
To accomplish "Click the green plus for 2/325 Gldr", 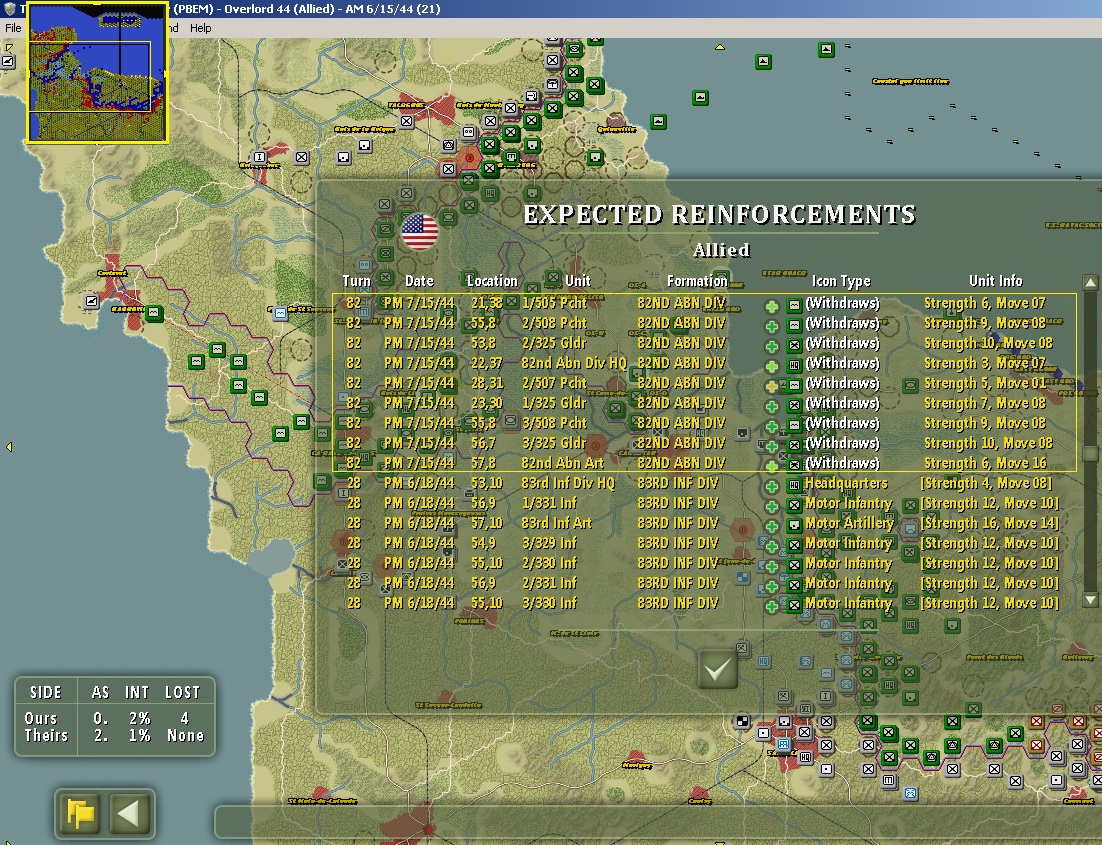I will (772, 347).
